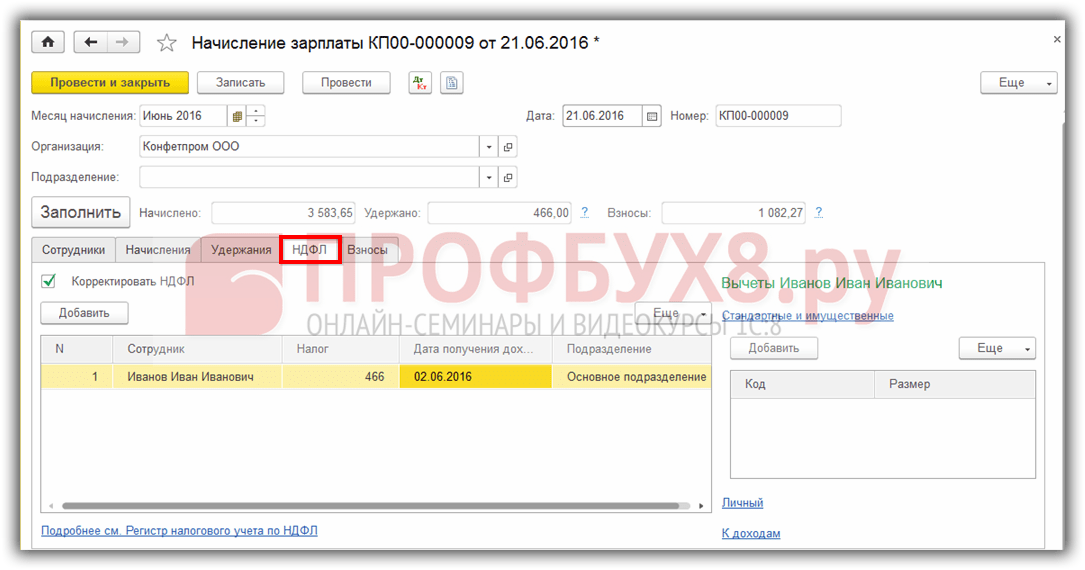Screen dimensions: 1085x570
Task: Click the scrollbar left arrow of the table
Action: coord(51,506)
